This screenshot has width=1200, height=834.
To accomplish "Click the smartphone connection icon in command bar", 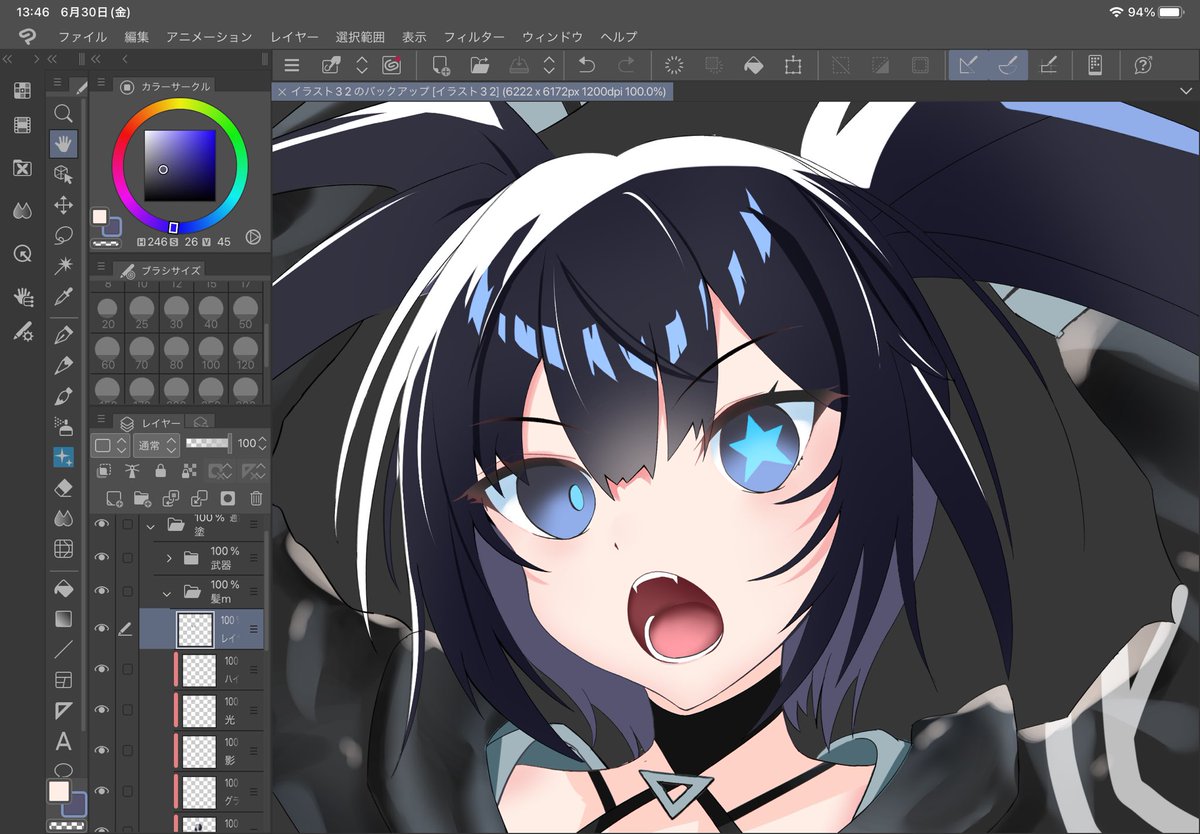I will point(1095,66).
